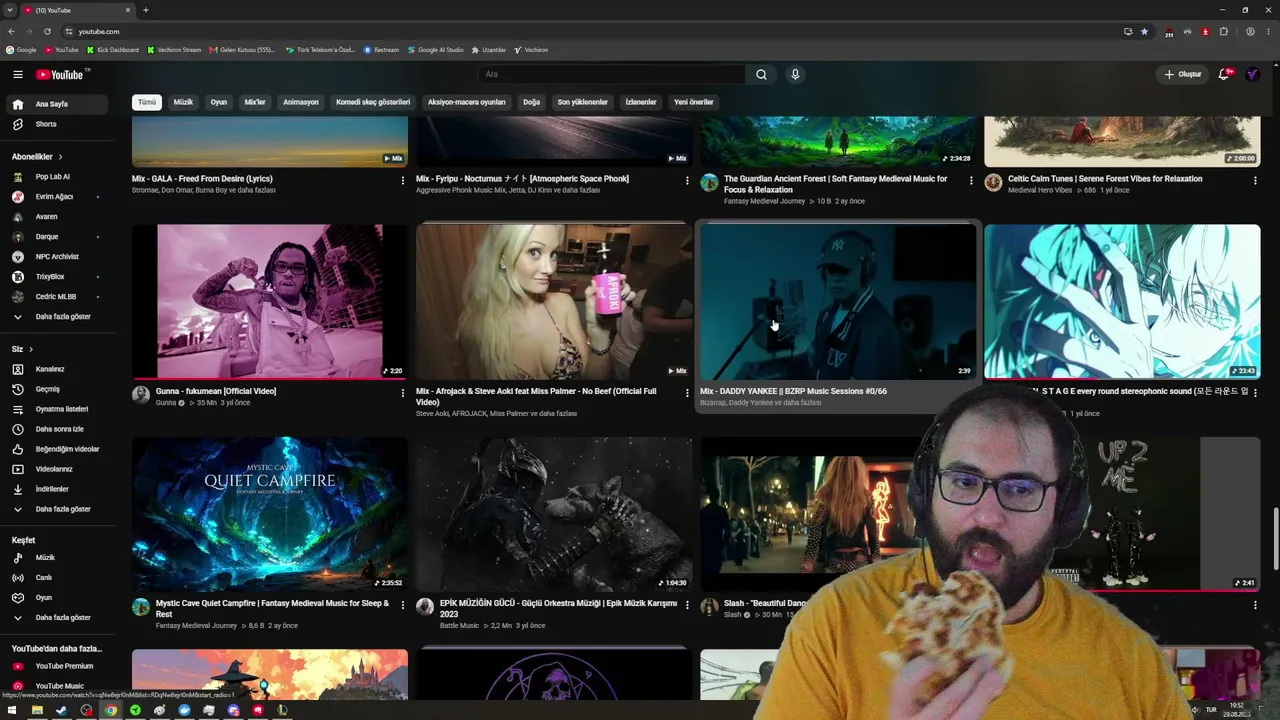Open Beğendiğim videolar list
Image resolution: width=1280 pixels, height=720 pixels.
[x=55, y=449]
